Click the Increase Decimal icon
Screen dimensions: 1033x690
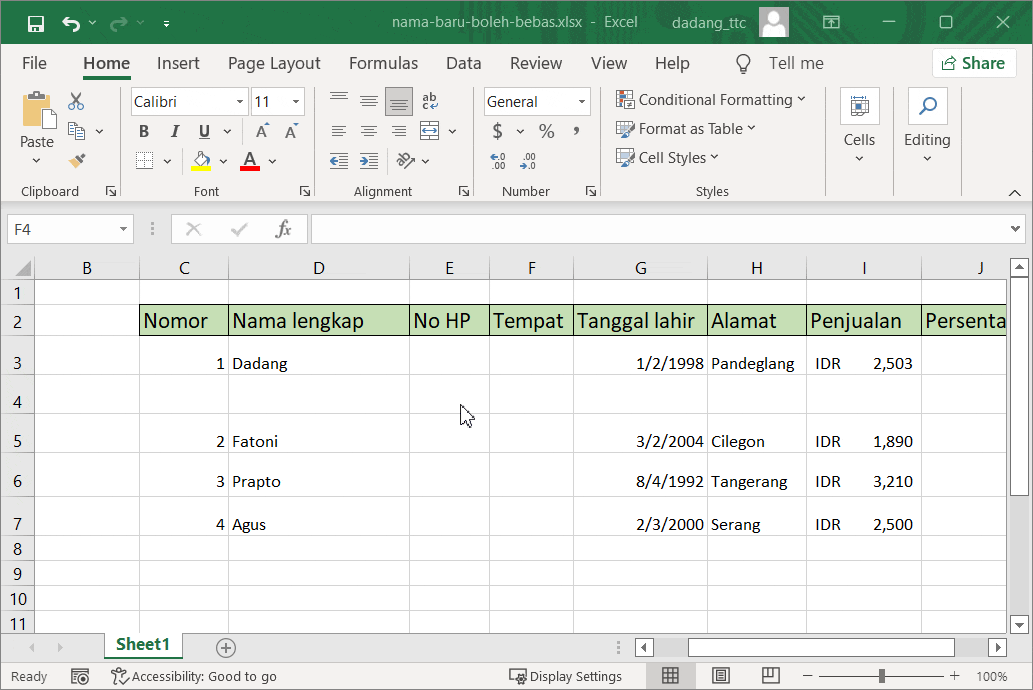(x=497, y=160)
